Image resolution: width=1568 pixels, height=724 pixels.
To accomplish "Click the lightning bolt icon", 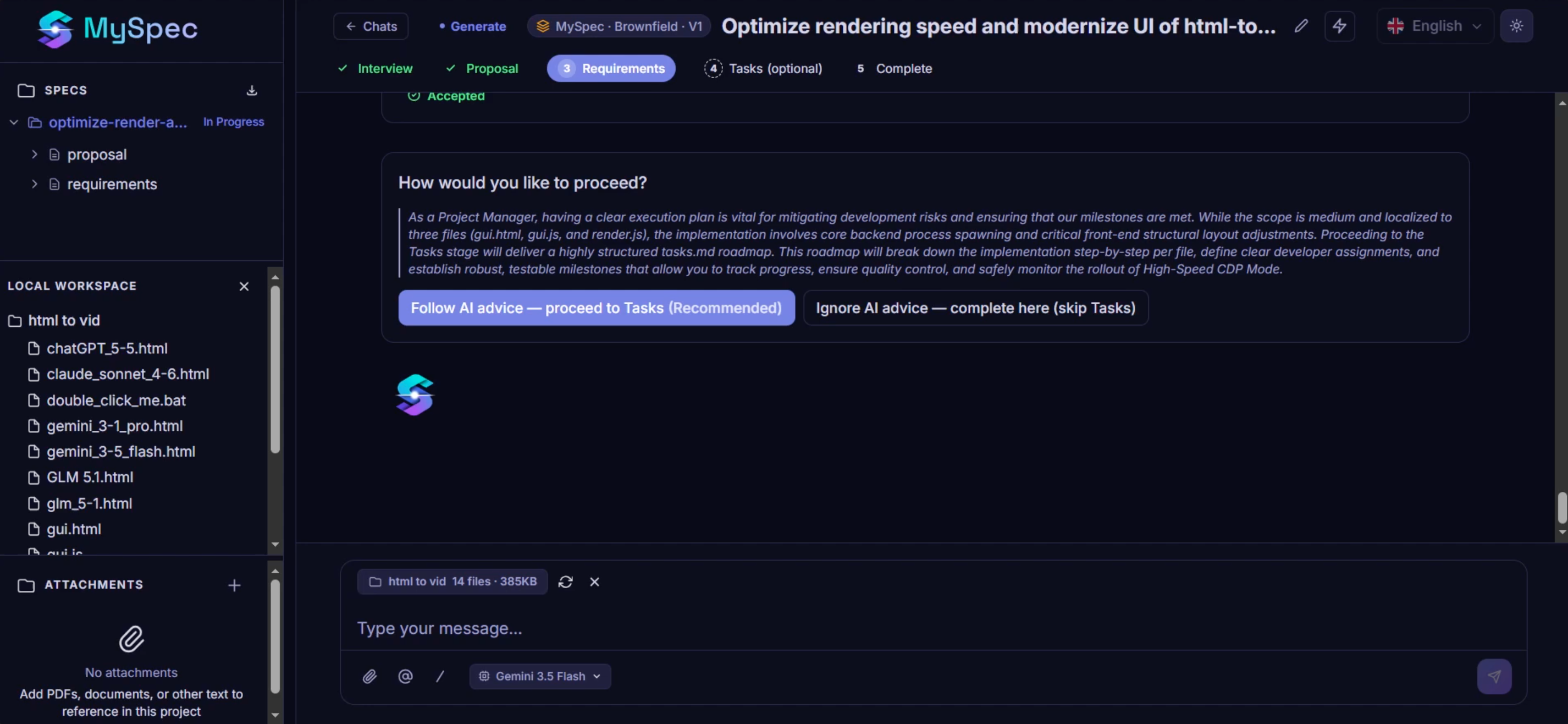I will [x=1339, y=26].
